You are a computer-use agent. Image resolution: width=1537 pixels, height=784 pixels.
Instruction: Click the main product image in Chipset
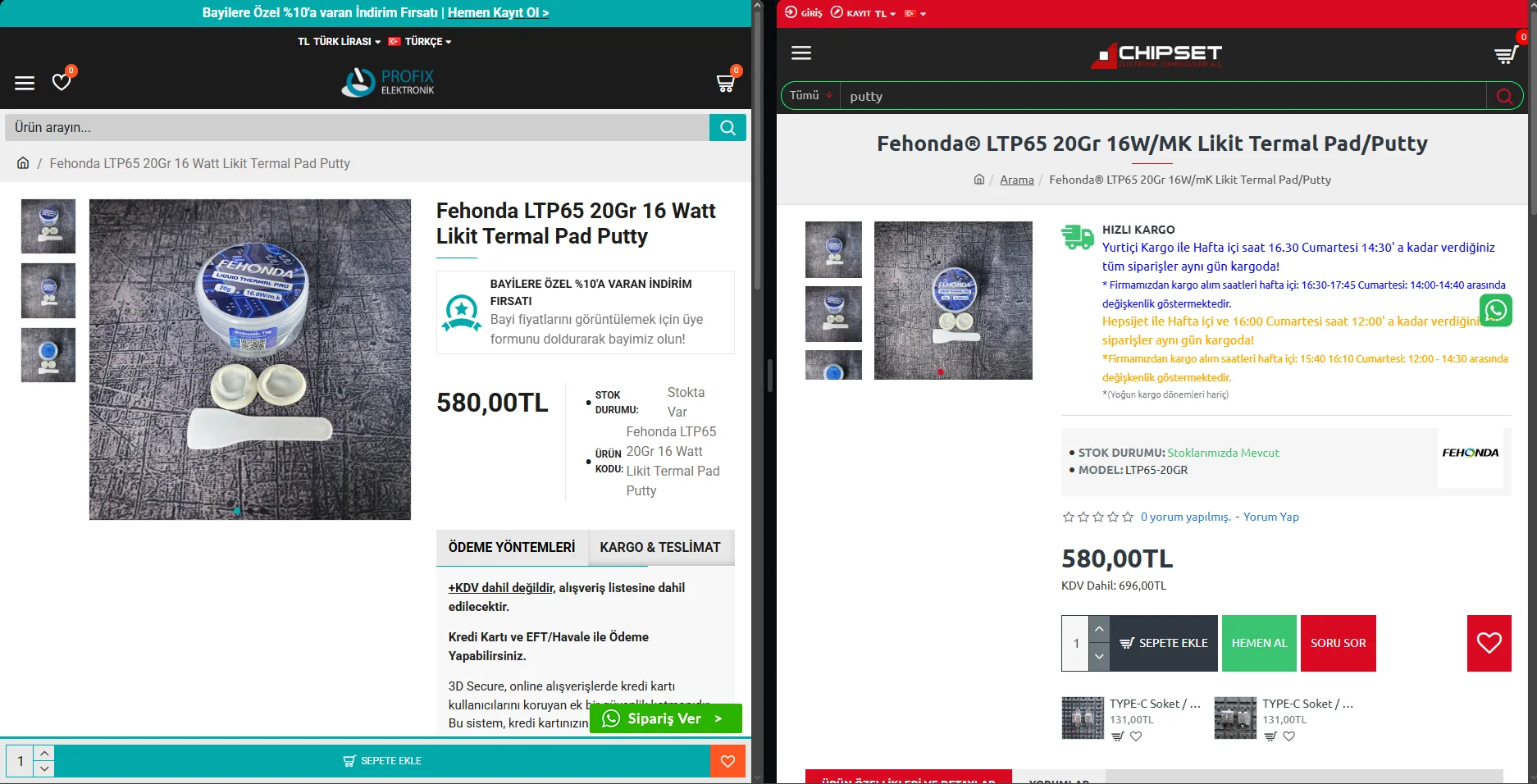click(x=953, y=300)
